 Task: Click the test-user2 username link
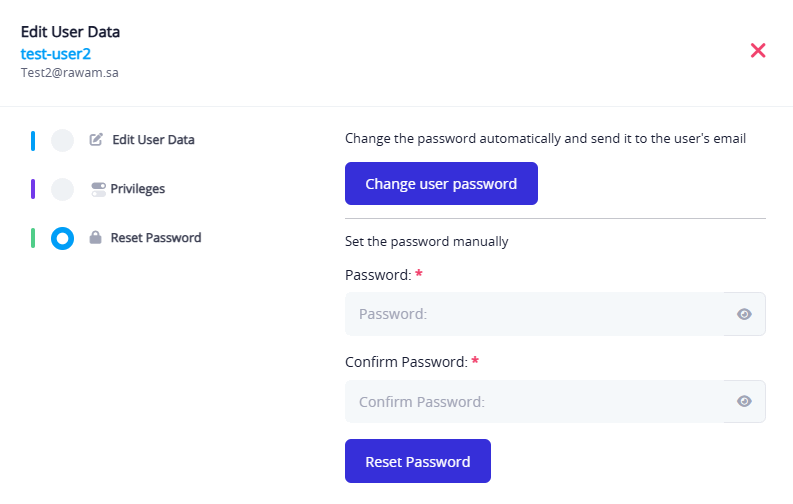pos(56,53)
